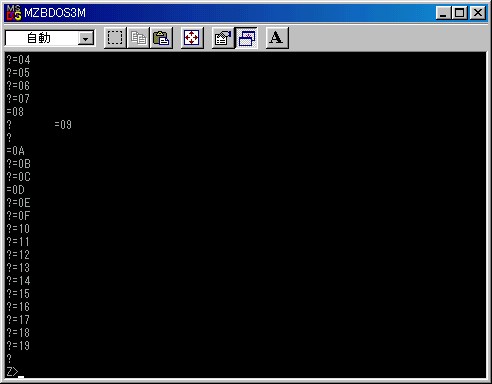Close the MZBDOS3M window
The width and height of the screenshot is (492, 384).
click(x=478, y=13)
